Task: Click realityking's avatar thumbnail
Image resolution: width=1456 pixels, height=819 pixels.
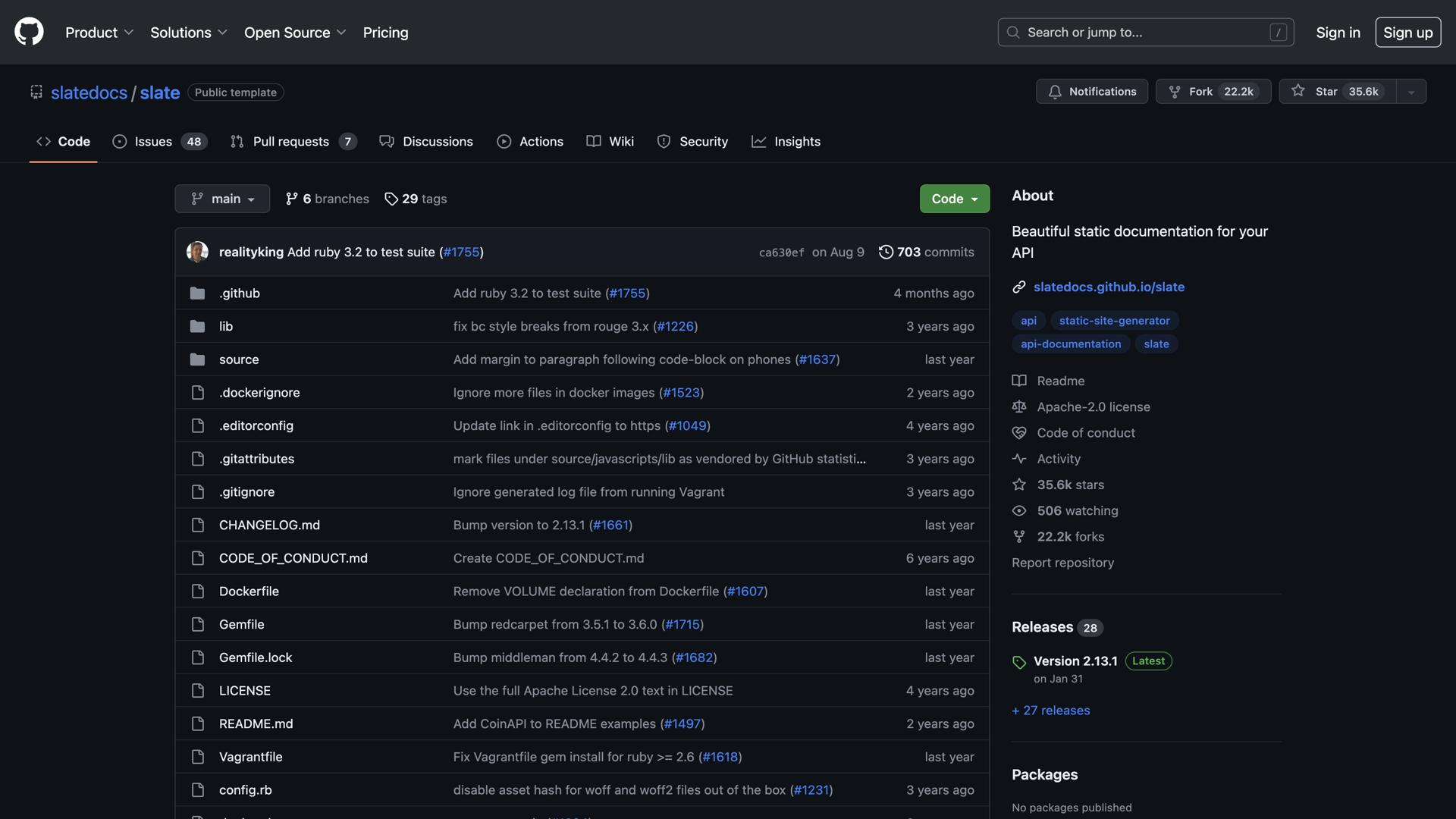Action: pyautogui.click(x=197, y=252)
